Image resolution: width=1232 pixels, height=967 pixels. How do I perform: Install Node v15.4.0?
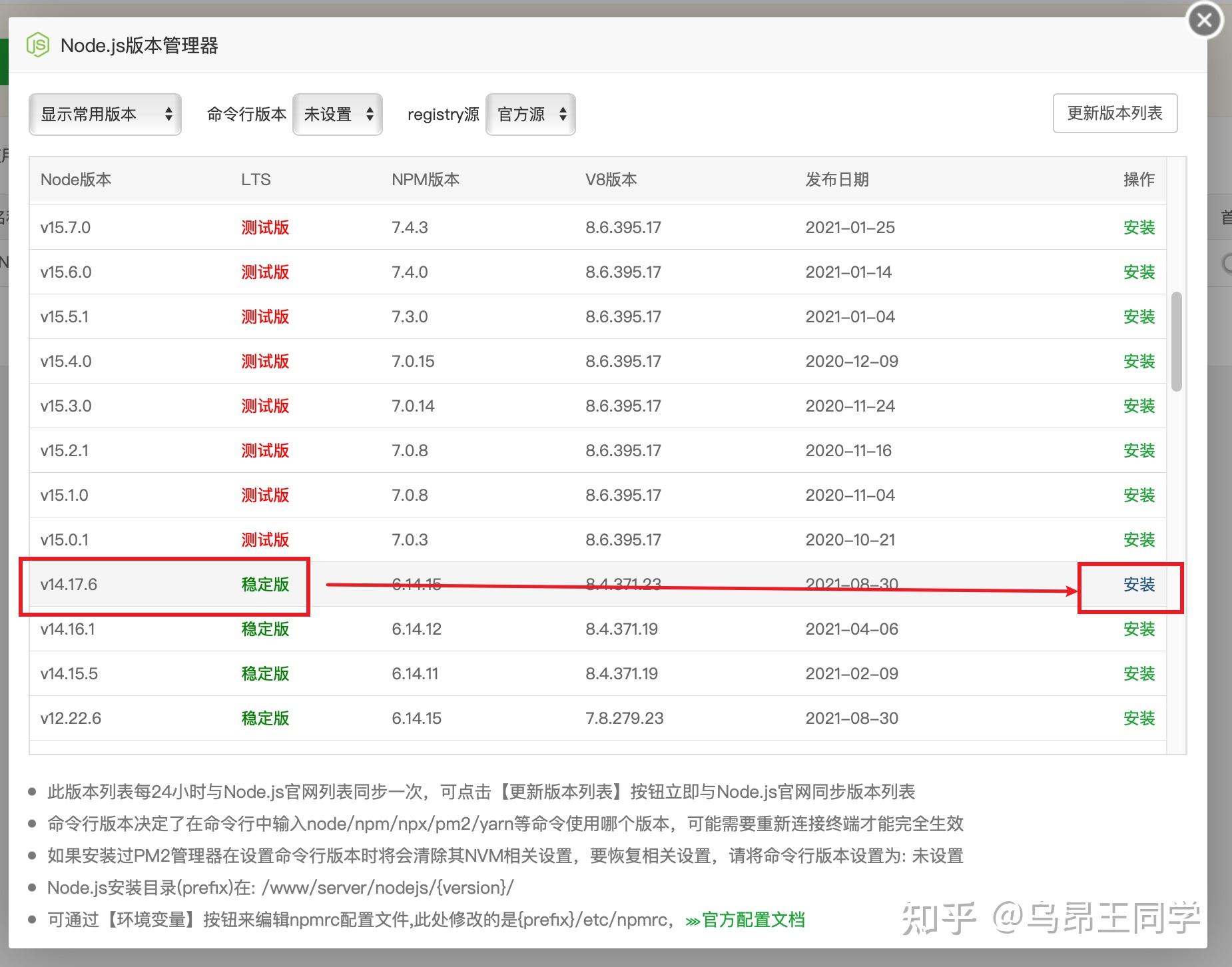point(1139,361)
